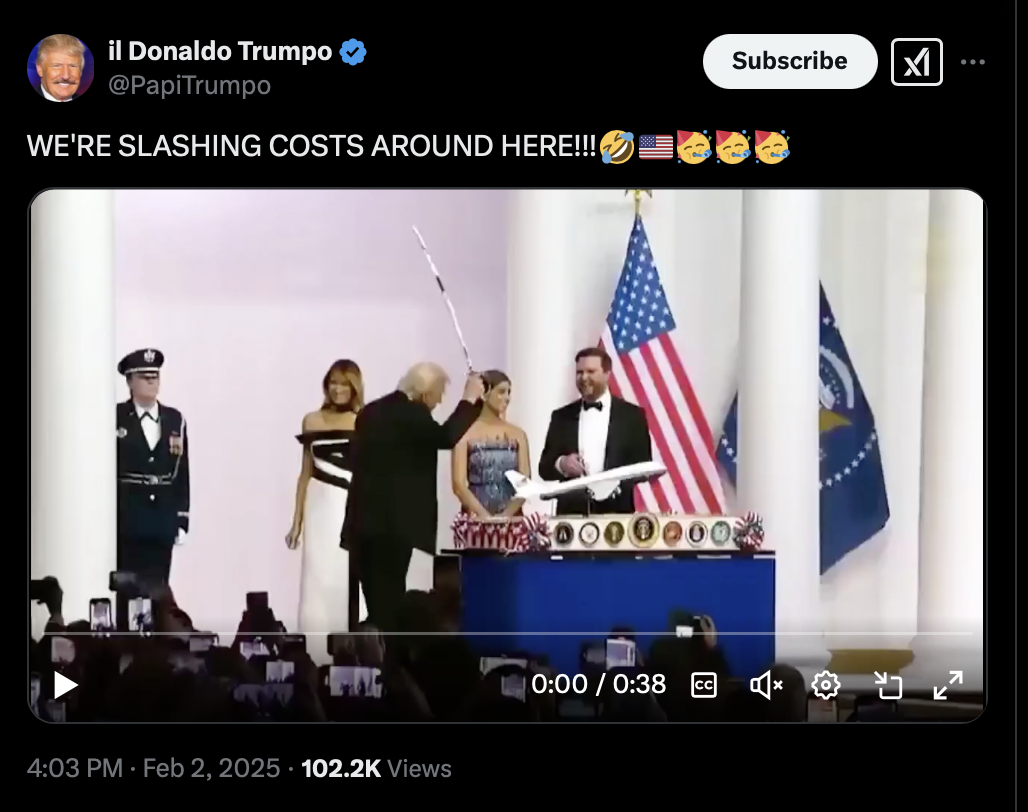Click the 102.2K Views count
Image resolution: width=1028 pixels, height=812 pixels.
(x=376, y=768)
